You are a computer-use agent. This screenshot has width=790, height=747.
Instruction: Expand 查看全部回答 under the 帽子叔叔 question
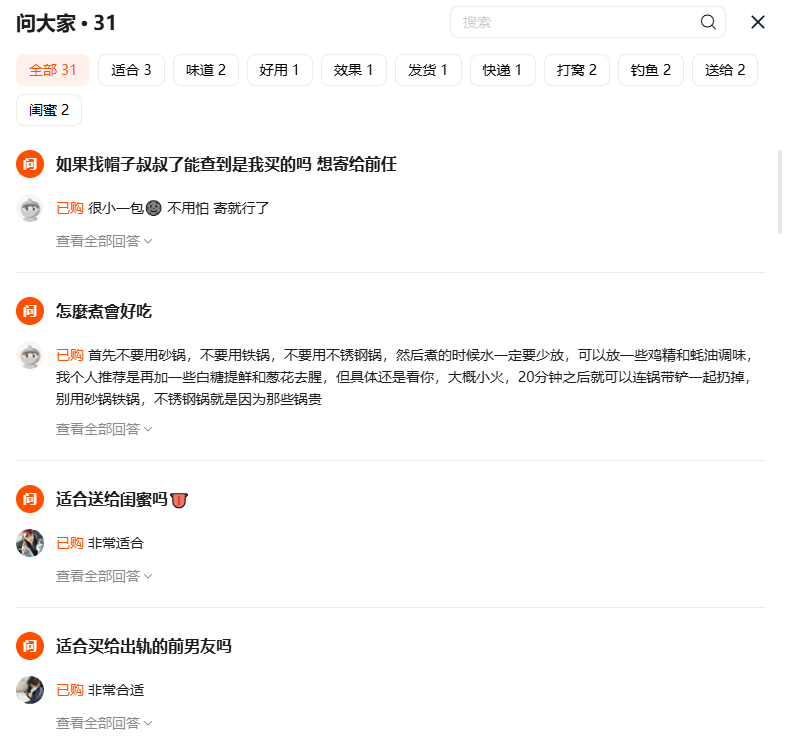[104, 241]
